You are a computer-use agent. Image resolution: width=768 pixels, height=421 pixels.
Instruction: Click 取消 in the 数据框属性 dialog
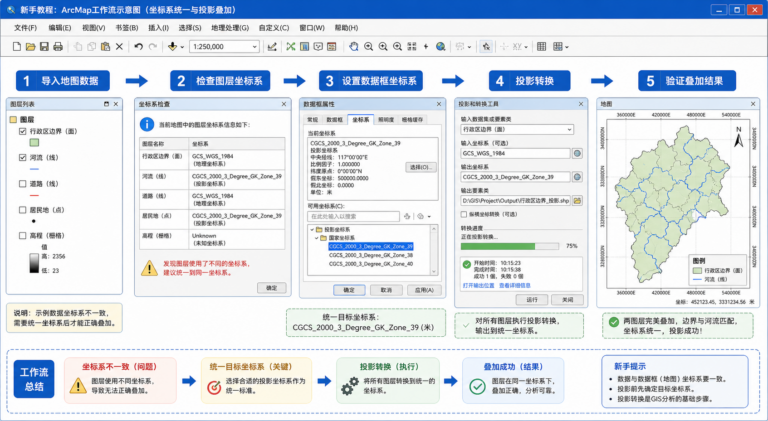386,290
